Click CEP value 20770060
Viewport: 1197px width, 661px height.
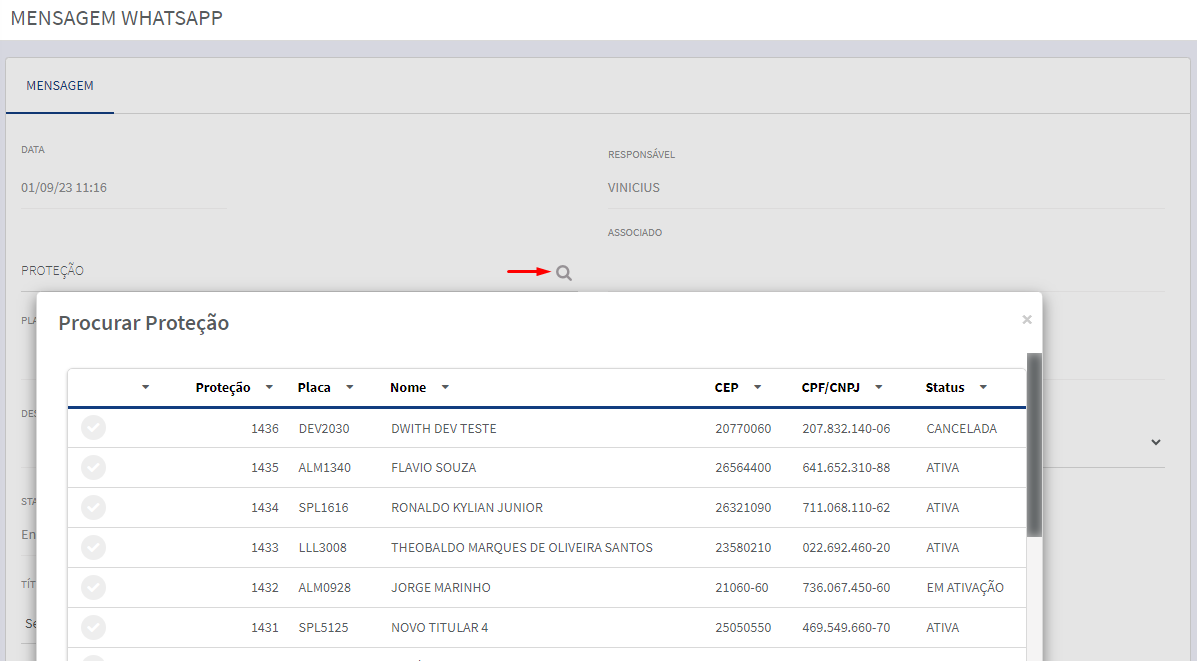(743, 428)
